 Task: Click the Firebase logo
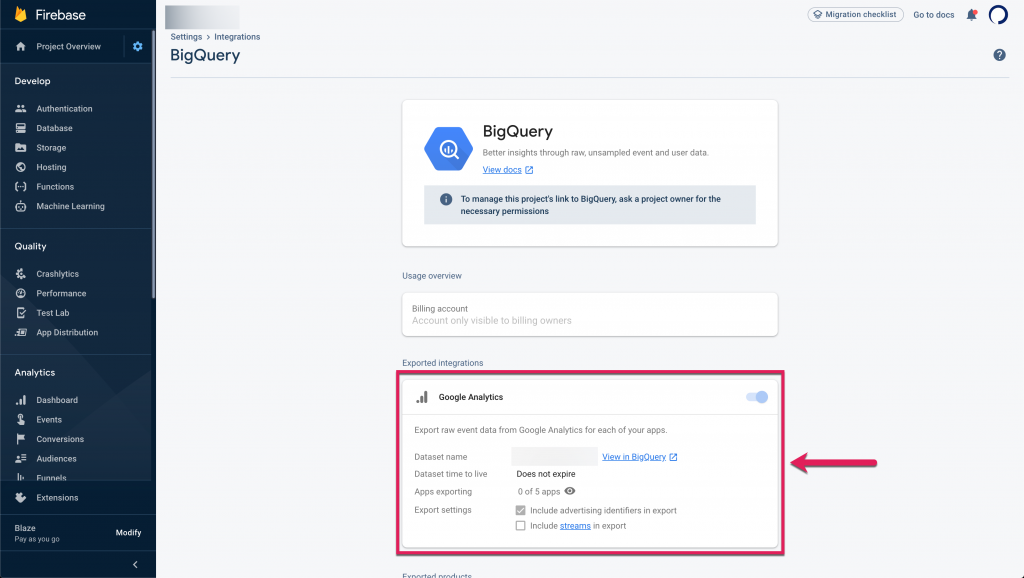pyautogui.click(x=21, y=15)
